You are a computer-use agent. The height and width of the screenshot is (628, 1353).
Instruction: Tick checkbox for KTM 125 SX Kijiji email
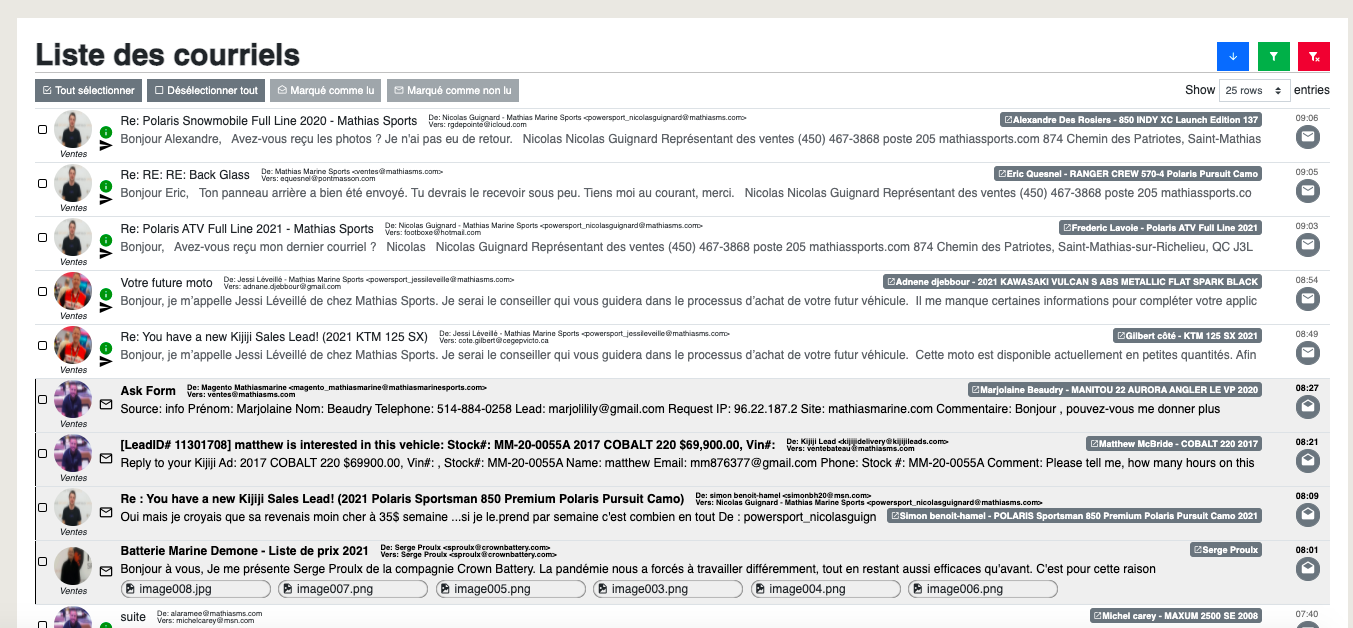pos(42,346)
